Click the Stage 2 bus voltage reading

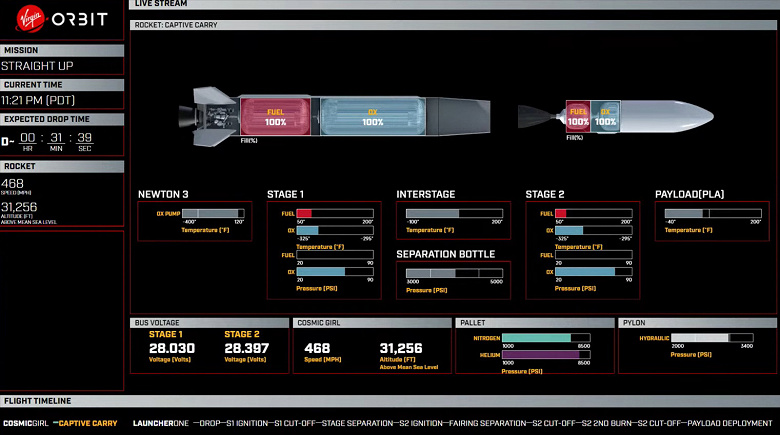[246, 348]
